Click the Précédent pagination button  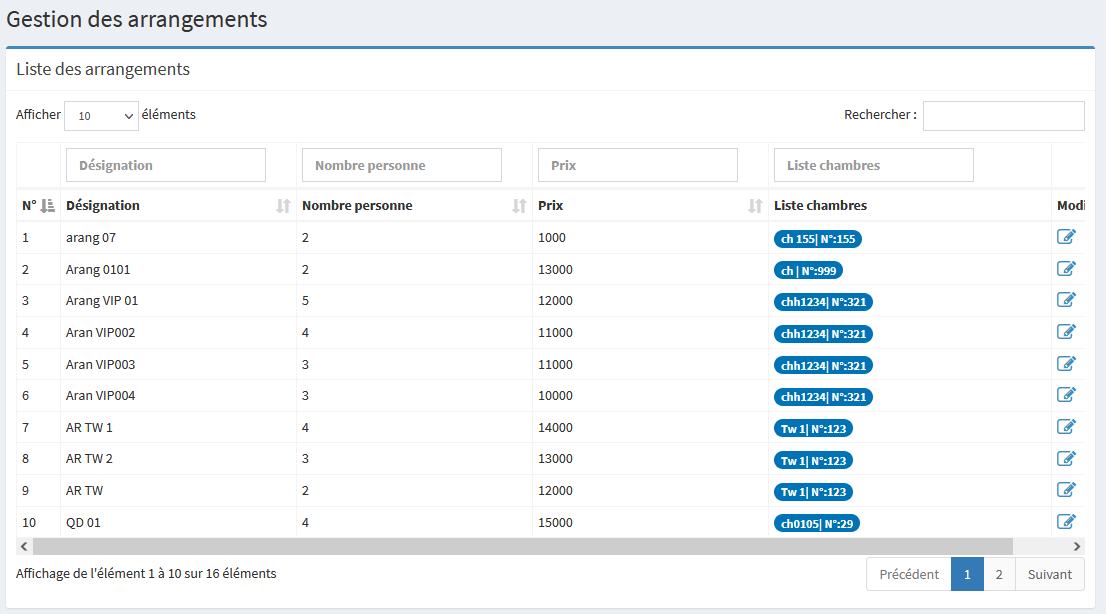click(x=908, y=574)
